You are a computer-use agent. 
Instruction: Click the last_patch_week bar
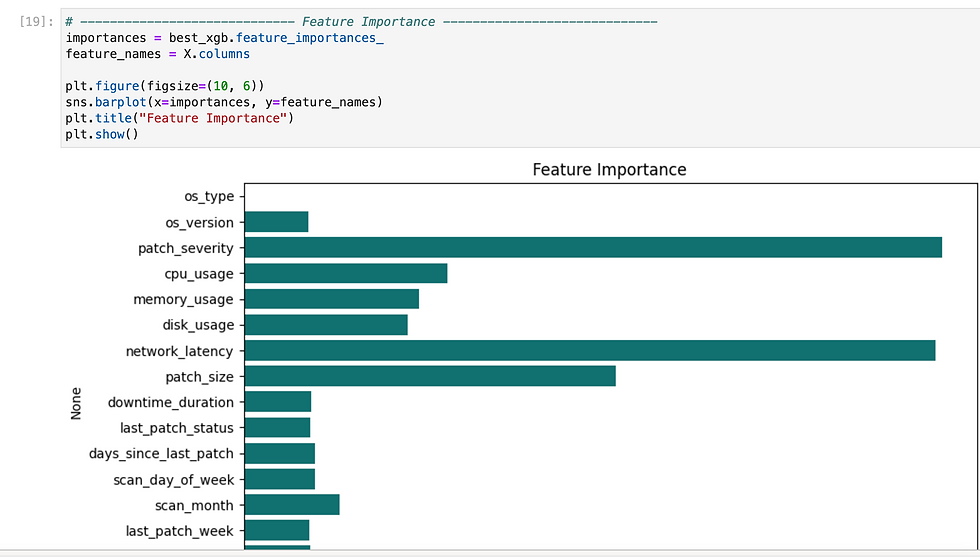tap(277, 530)
